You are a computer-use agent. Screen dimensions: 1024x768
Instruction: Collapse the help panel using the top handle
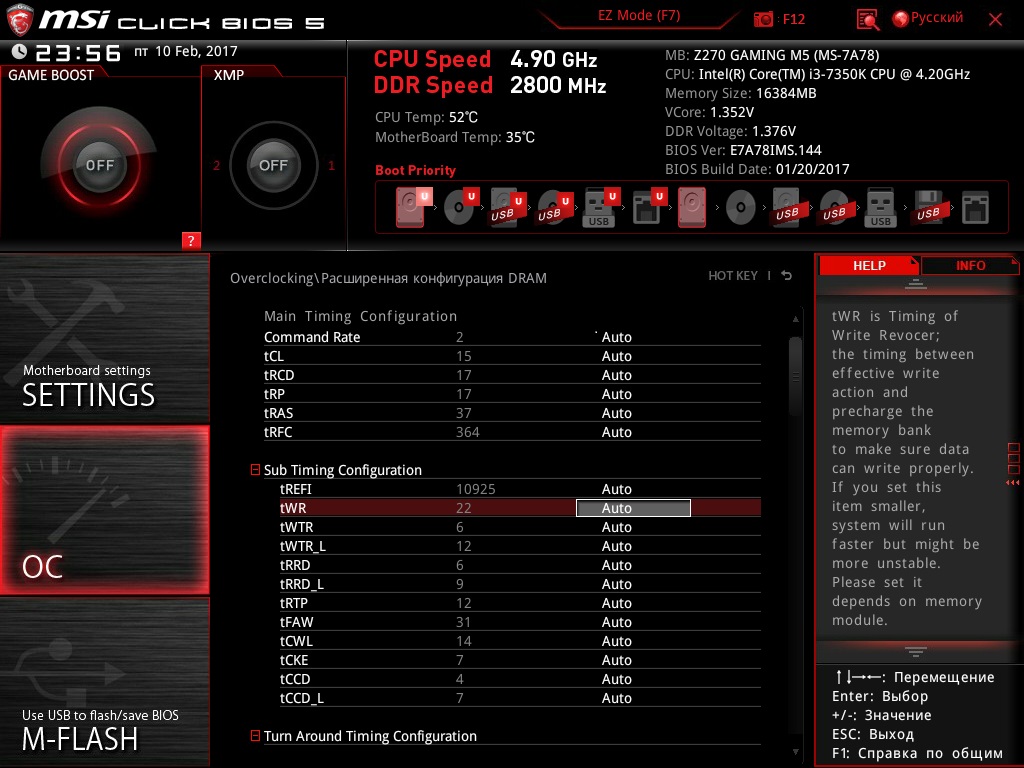pos(916,283)
